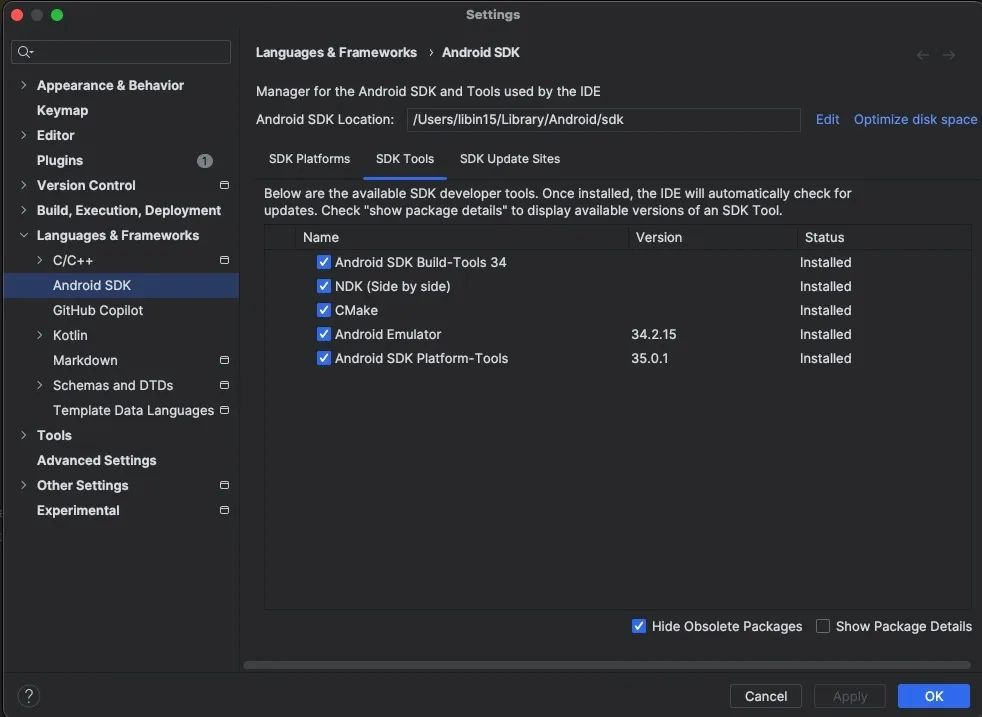This screenshot has width=982, height=717.
Task: Collapse Languages & Frameworks section
Action: pos(24,235)
